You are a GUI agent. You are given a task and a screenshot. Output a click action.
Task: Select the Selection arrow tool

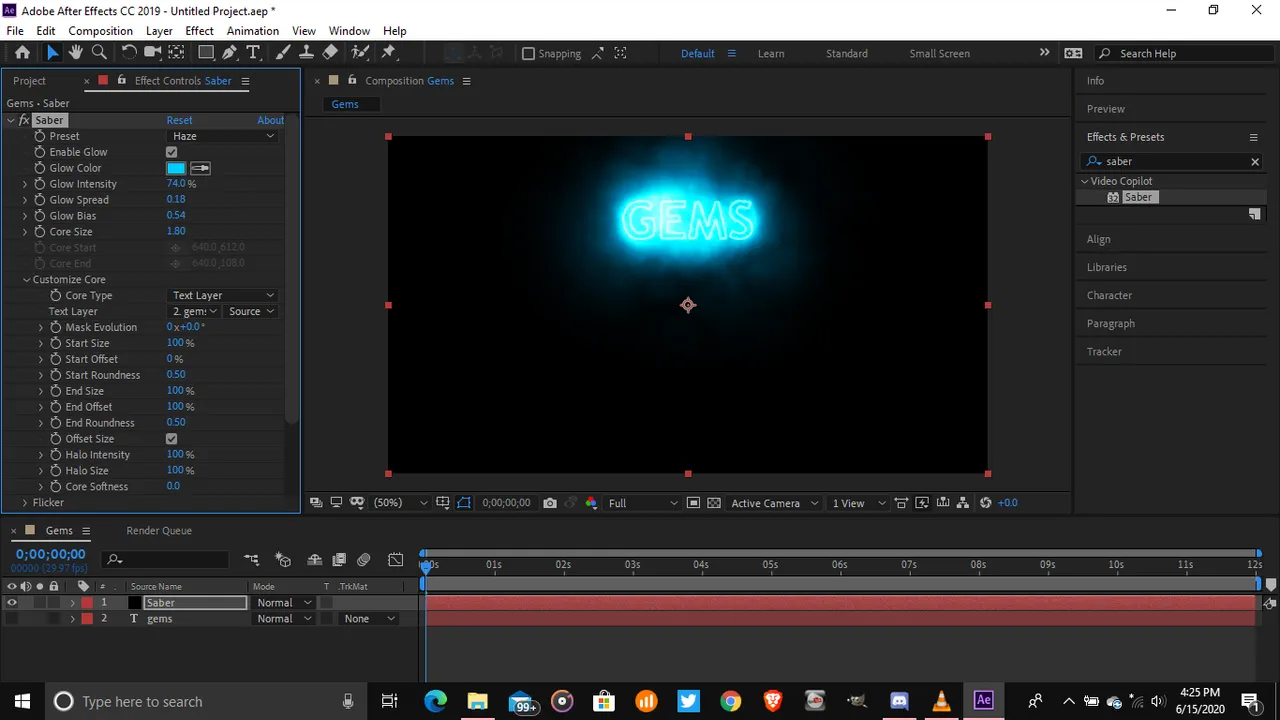[53, 53]
